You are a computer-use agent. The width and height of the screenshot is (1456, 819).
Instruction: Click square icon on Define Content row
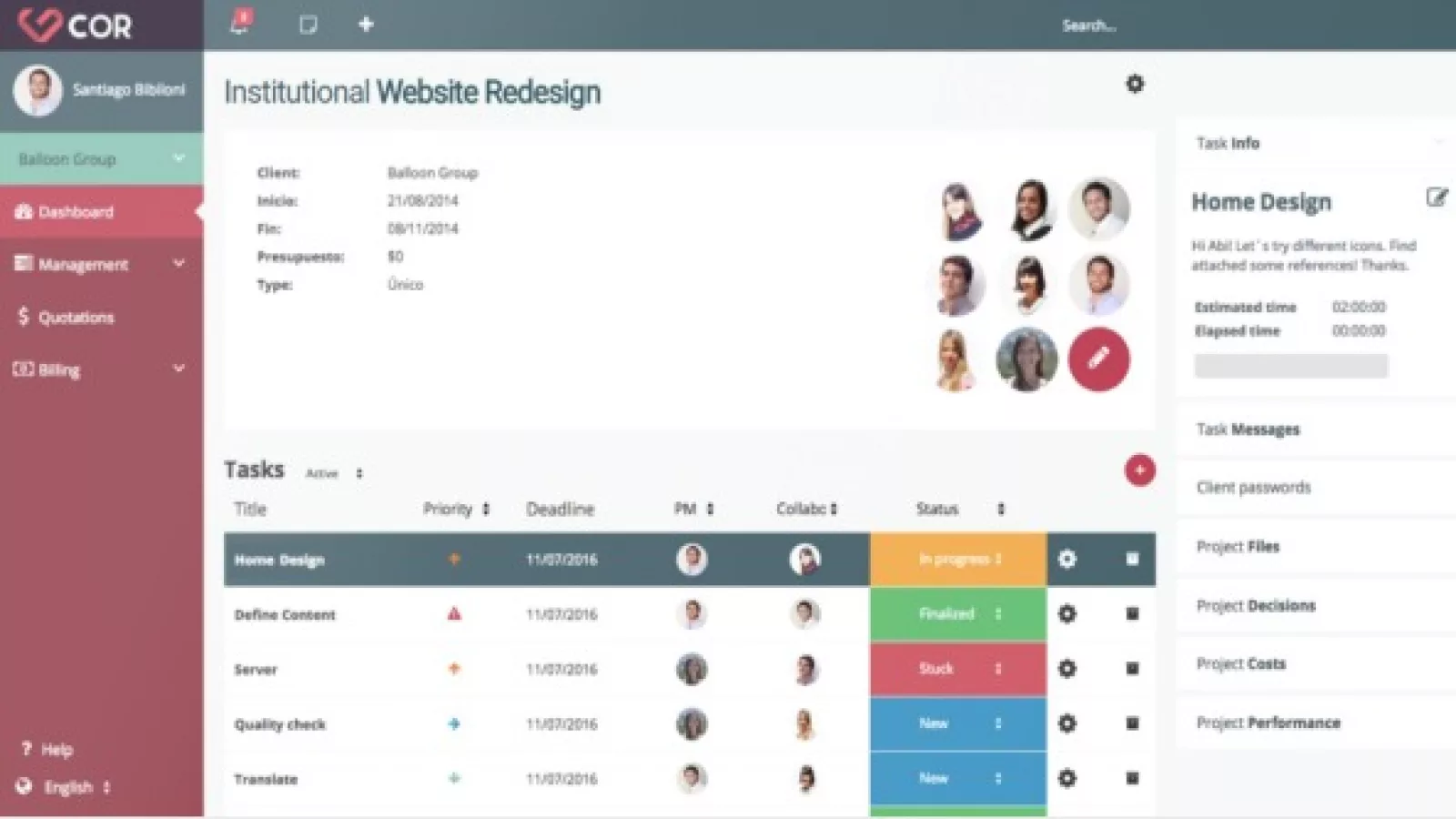tap(1132, 614)
